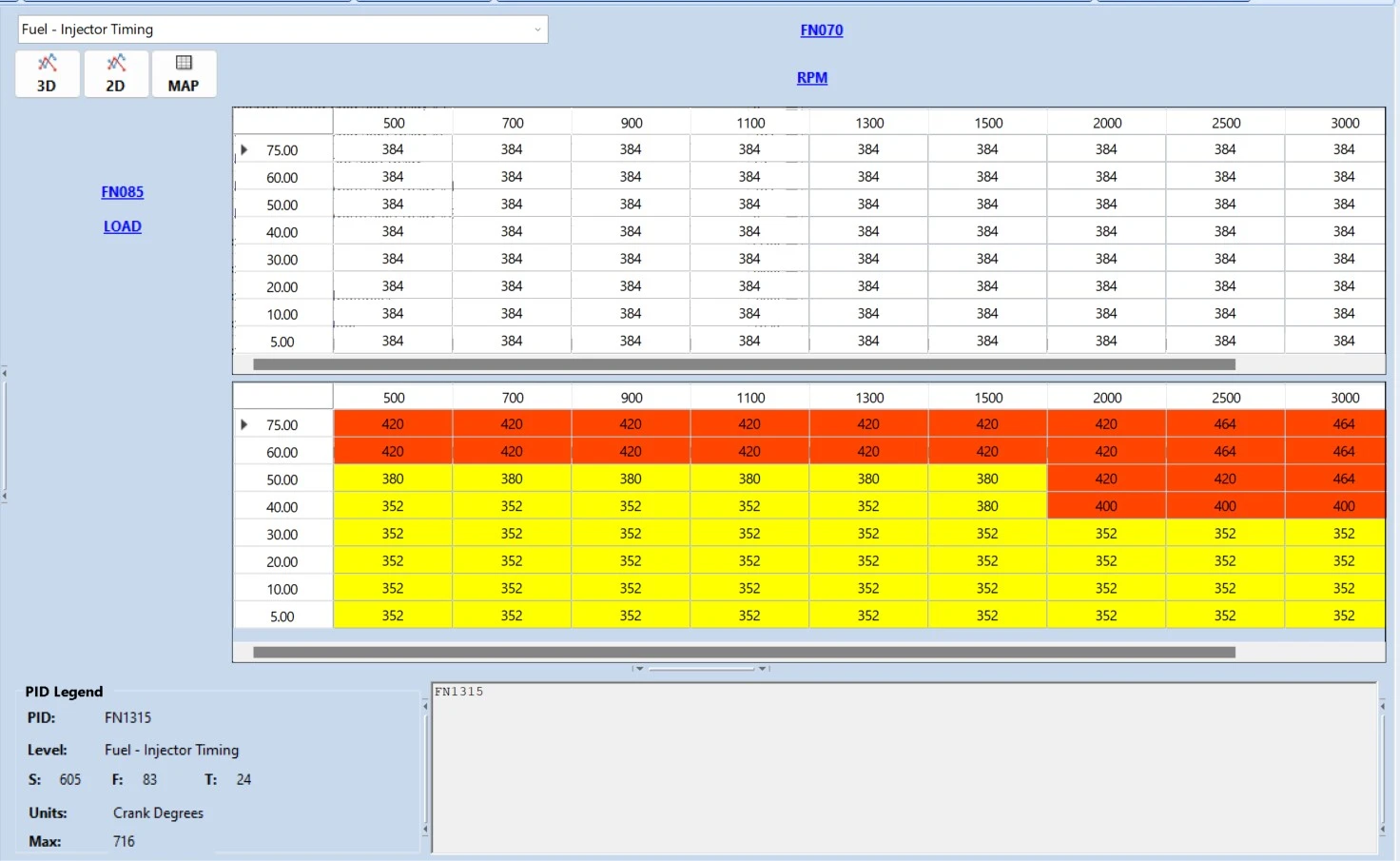
Task: Select the yellow 380 cell at 40.00 load, 1500 RPM
Action: click(987, 506)
